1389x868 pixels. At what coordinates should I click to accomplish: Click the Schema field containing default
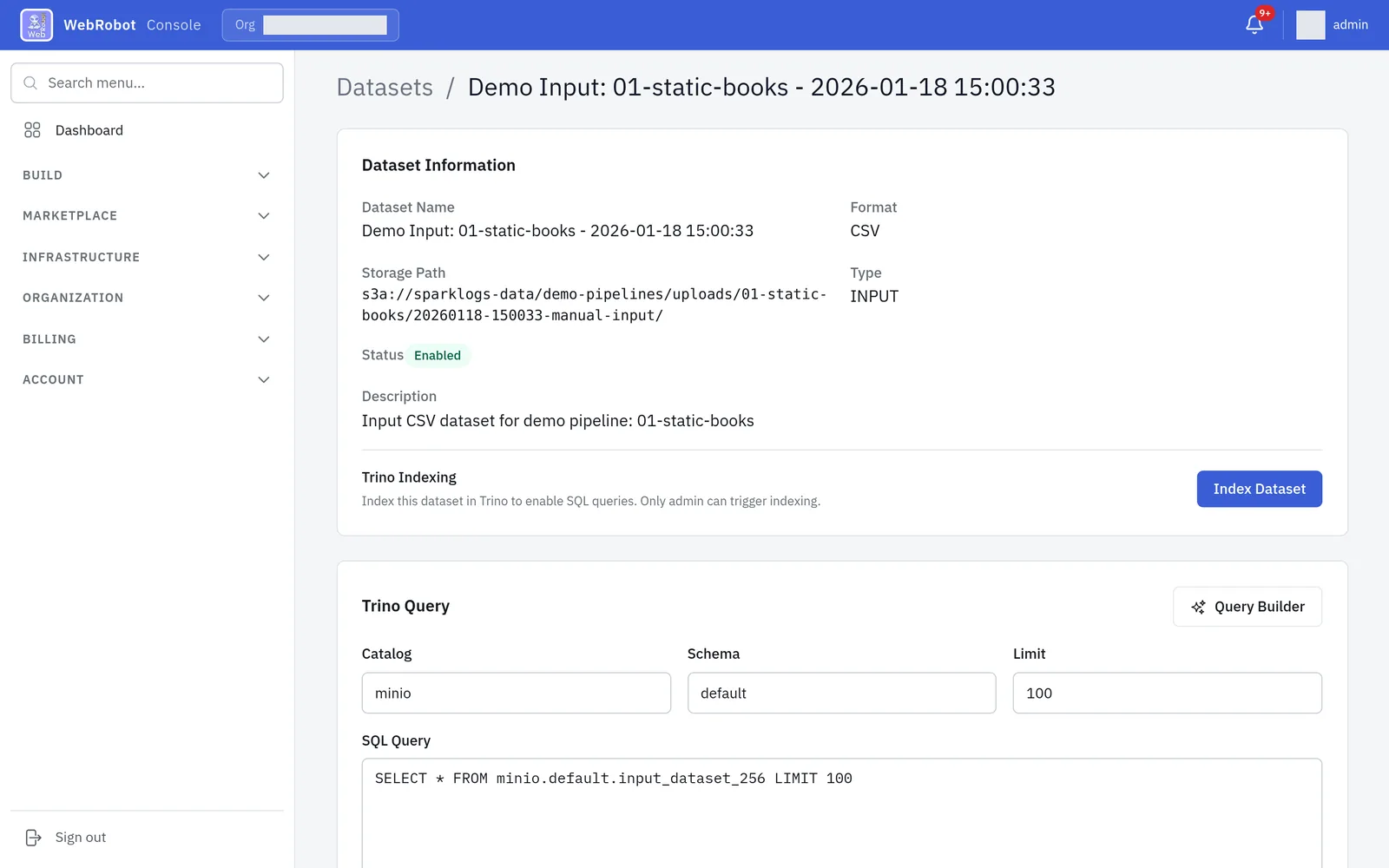pos(842,694)
